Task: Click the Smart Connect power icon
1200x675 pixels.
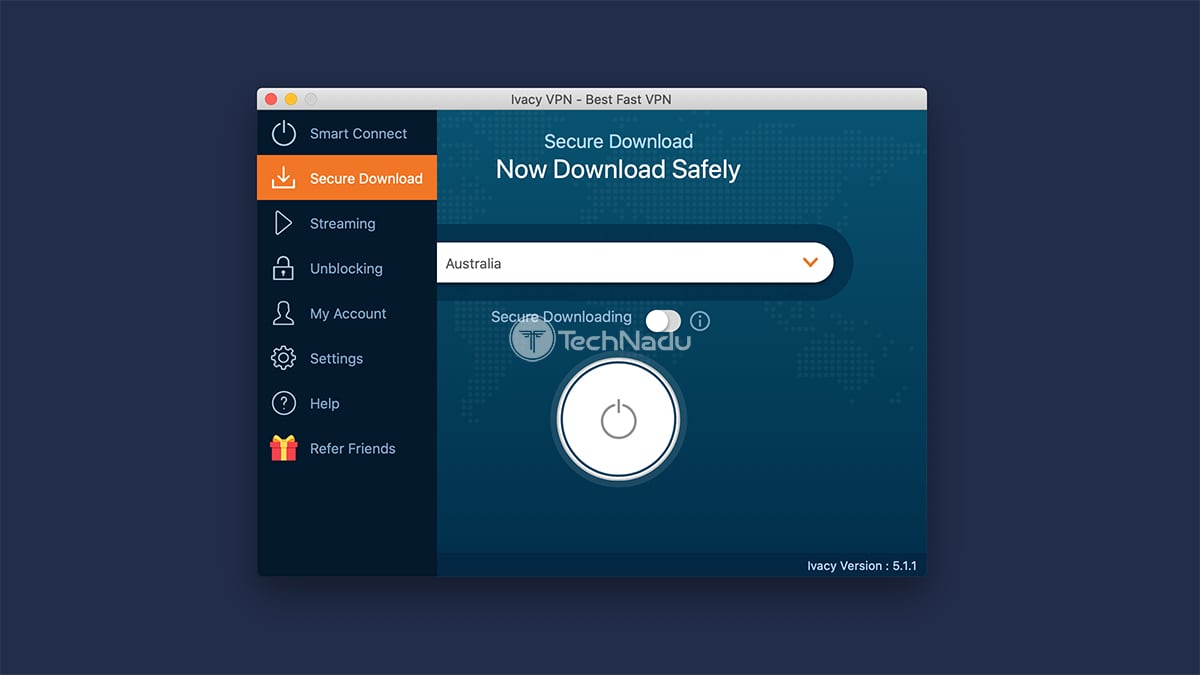Action: coord(284,133)
